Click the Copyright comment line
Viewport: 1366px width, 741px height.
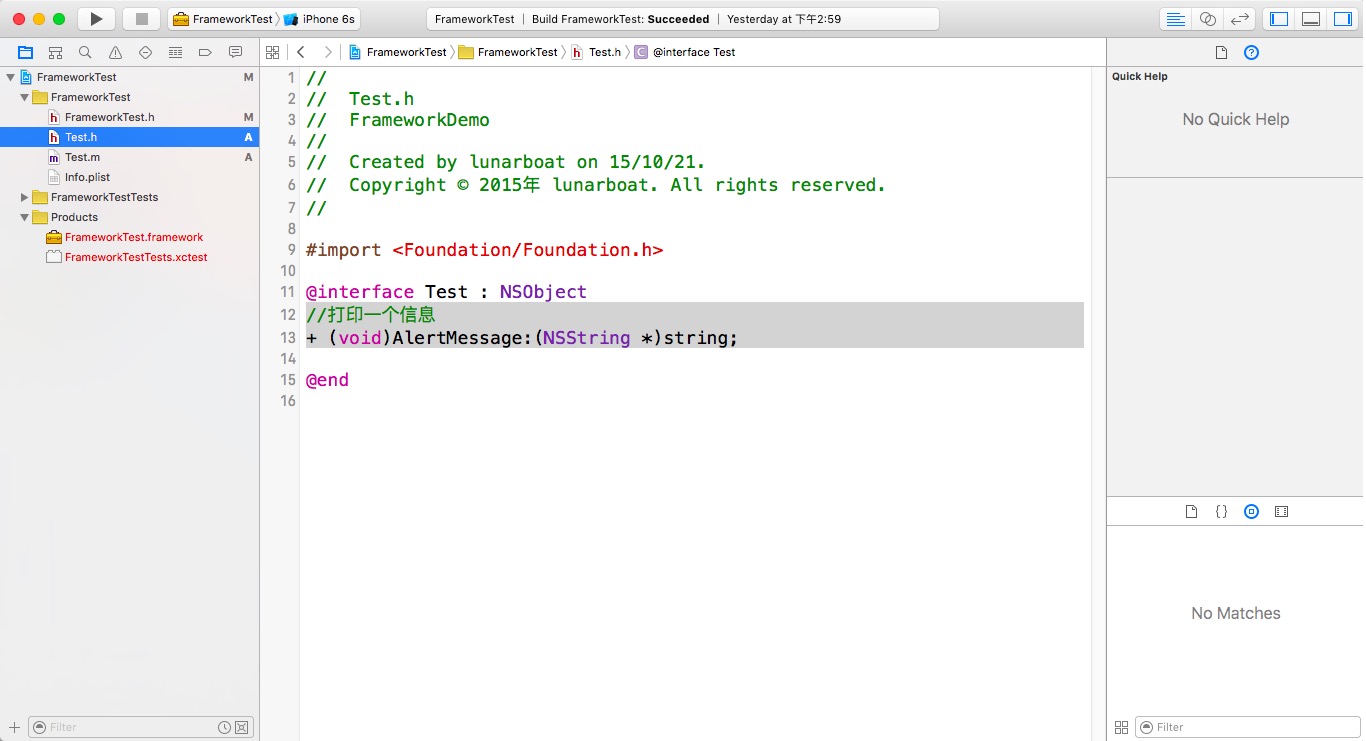[596, 185]
